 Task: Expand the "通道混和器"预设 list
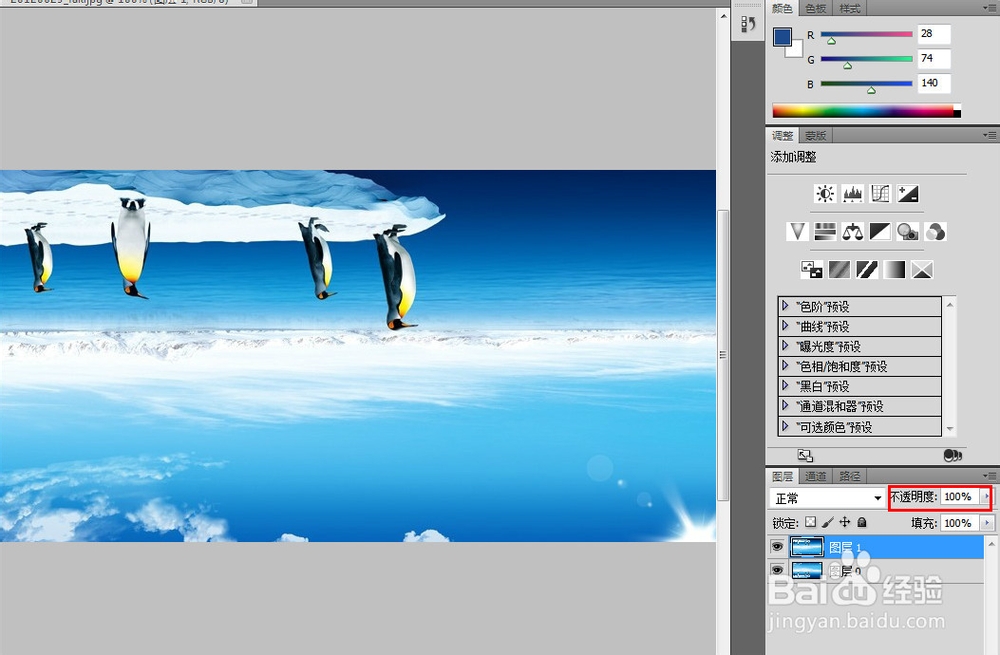click(x=786, y=406)
